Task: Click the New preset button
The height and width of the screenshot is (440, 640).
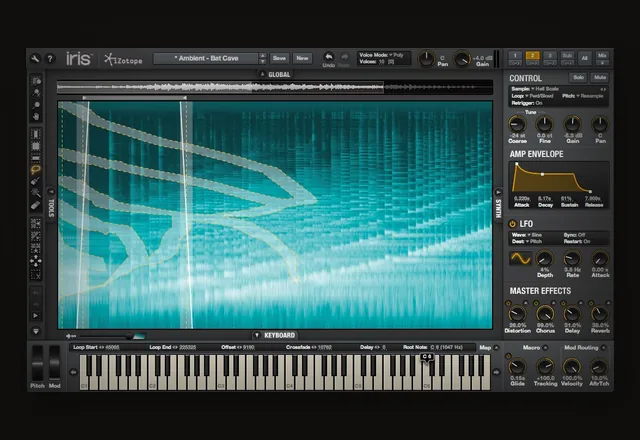Action: tap(302, 58)
